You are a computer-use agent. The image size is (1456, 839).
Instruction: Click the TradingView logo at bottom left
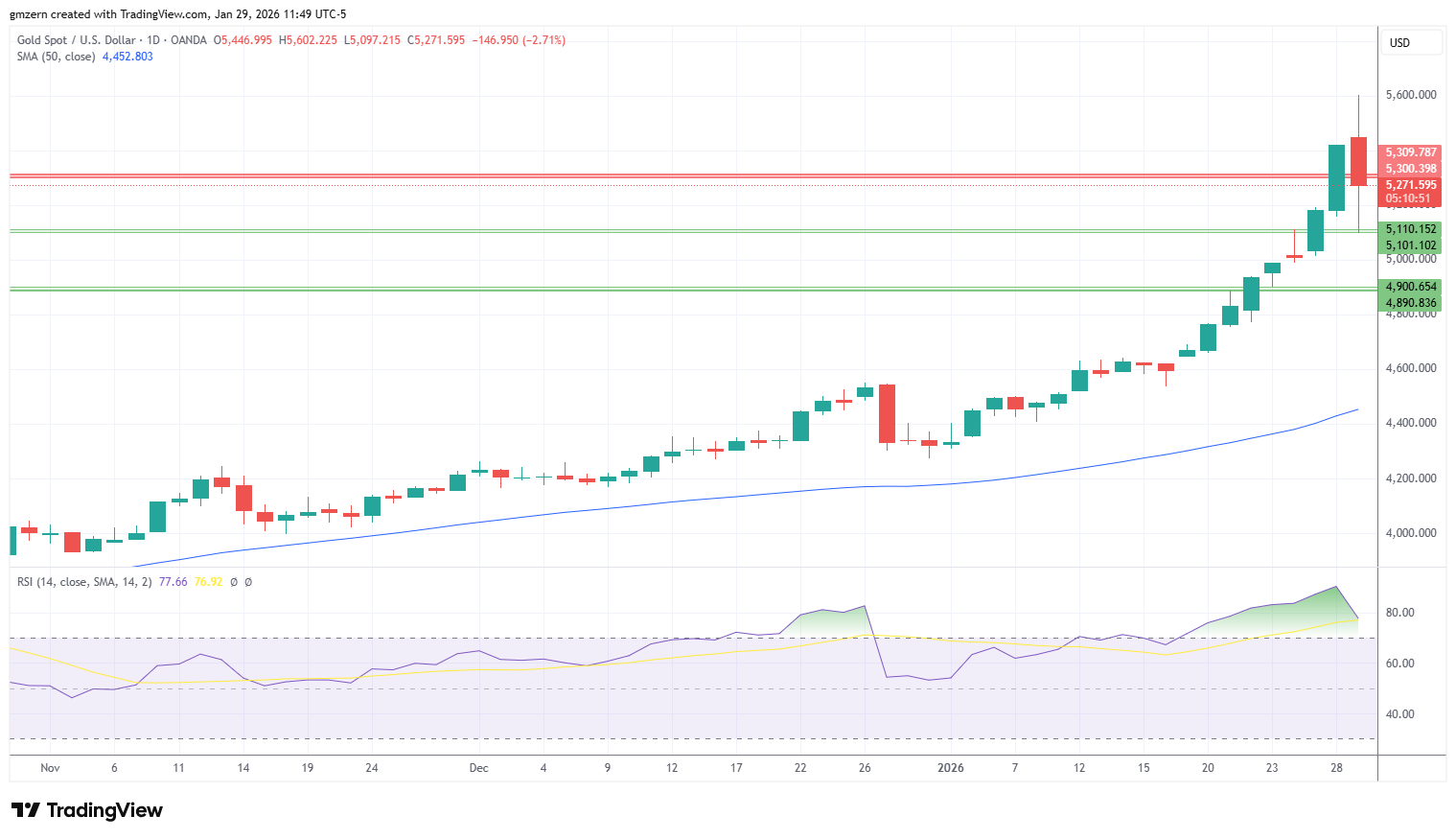[x=87, y=810]
